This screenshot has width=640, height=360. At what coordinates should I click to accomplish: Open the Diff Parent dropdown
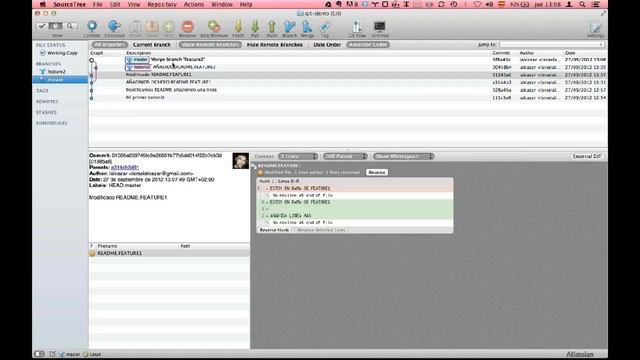[345, 156]
